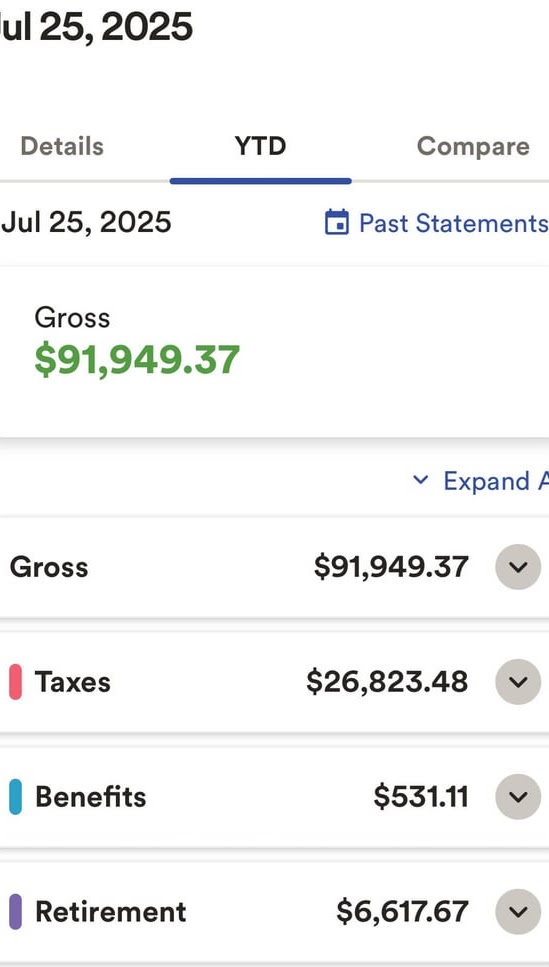Viewport: 549px width, 967px height.
Task: Click the small chevron beside Expand All
Action: (x=421, y=480)
